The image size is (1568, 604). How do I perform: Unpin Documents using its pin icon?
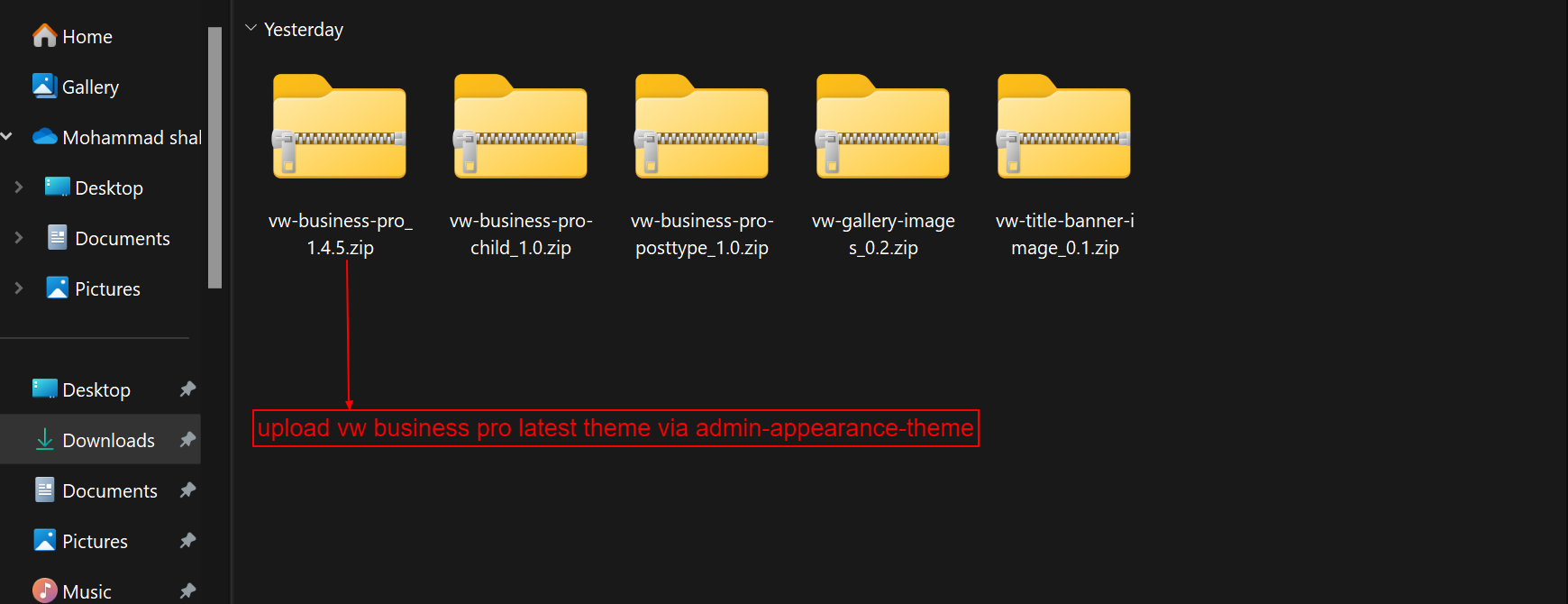tap(187, 490)
